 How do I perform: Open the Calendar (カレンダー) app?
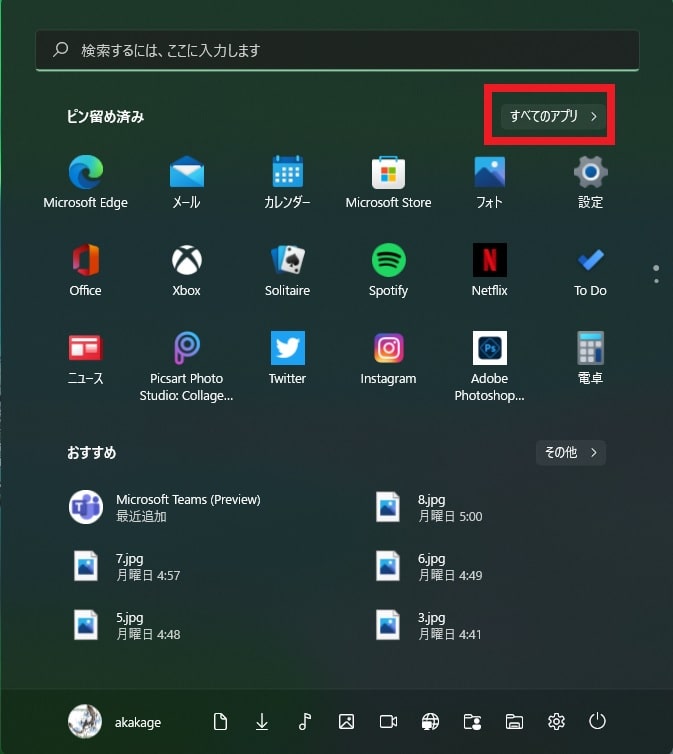click(287, 182)
